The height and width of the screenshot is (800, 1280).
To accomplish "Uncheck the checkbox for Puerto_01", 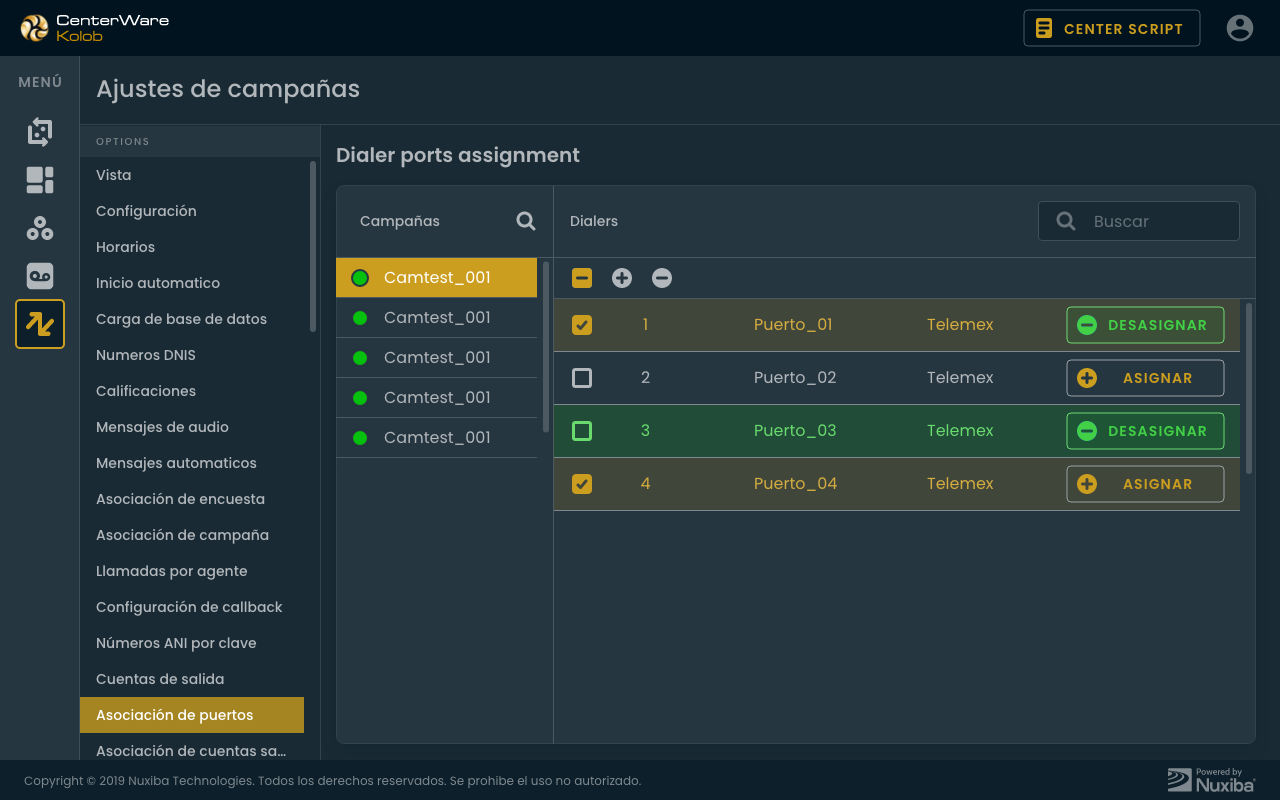I will (582, 325).
